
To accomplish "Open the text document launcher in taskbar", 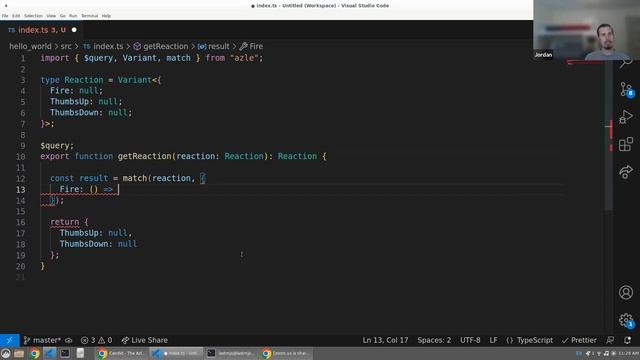I will pyautogui.click(x=80, y=353).
